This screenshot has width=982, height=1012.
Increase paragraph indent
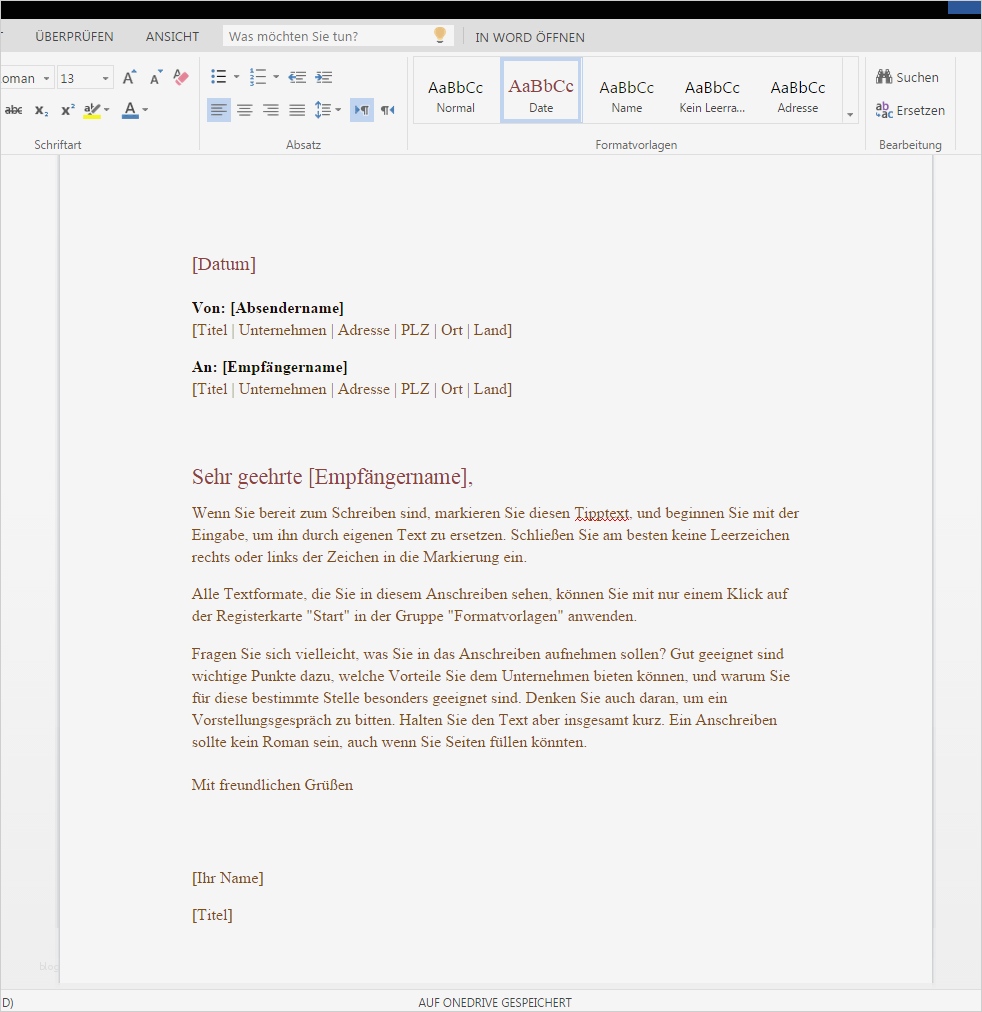click(x=324, y=77)
